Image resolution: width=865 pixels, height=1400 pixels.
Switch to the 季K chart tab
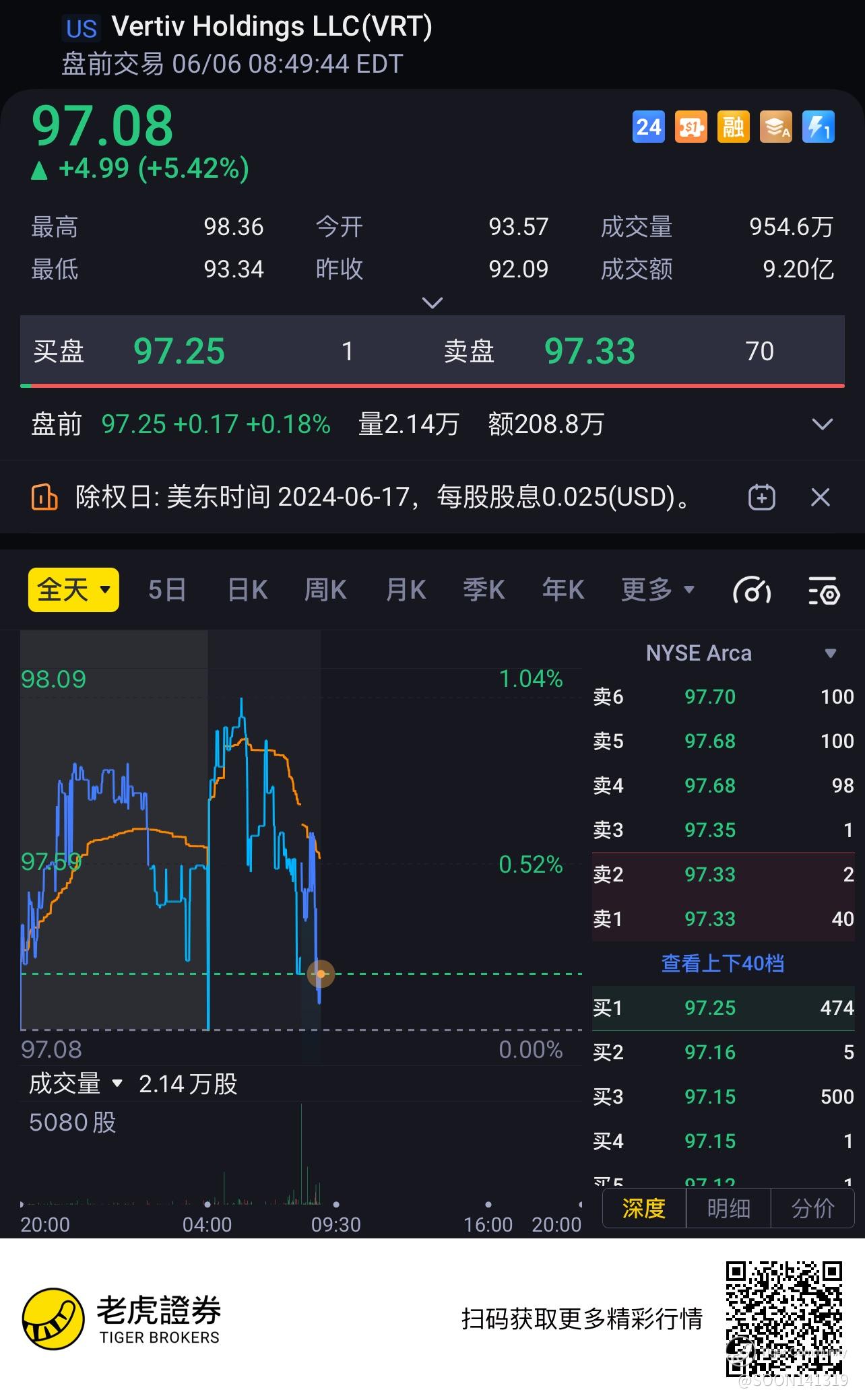tap(484, 590)
